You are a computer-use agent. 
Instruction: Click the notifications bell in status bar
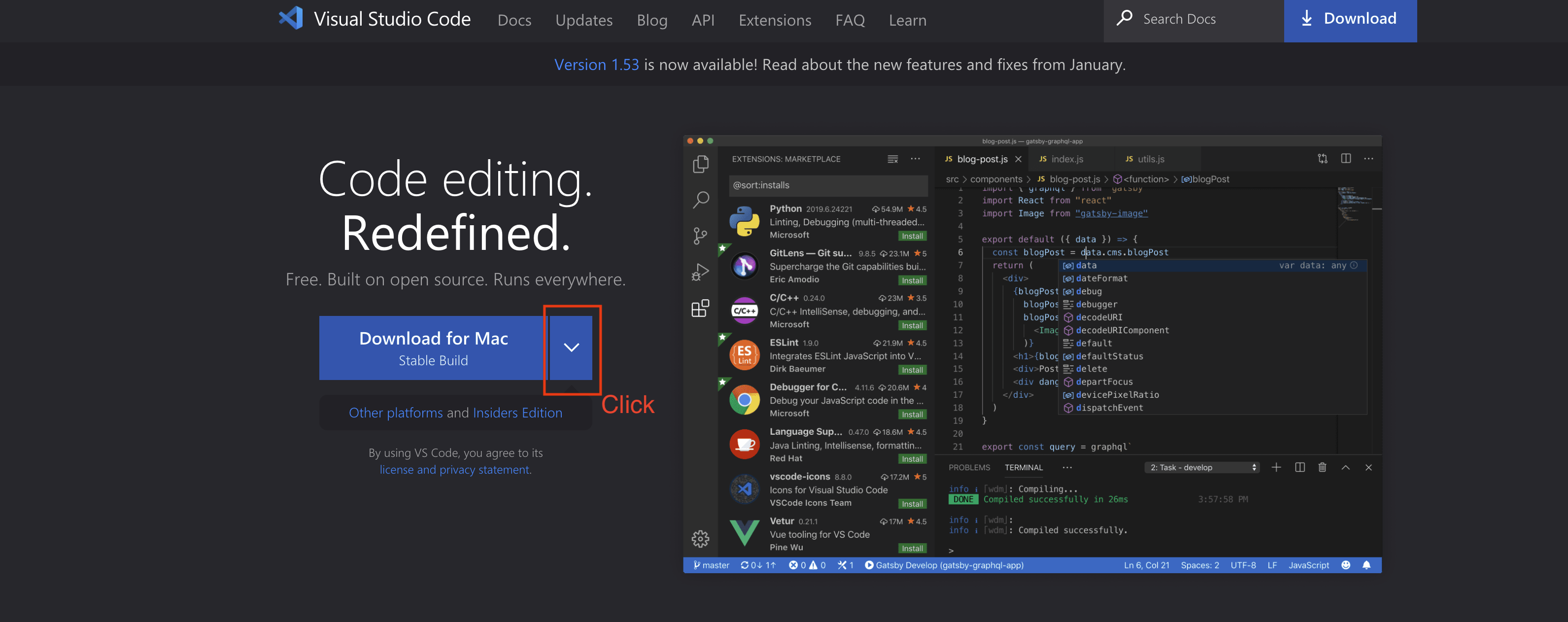(x=1366, y=565)
